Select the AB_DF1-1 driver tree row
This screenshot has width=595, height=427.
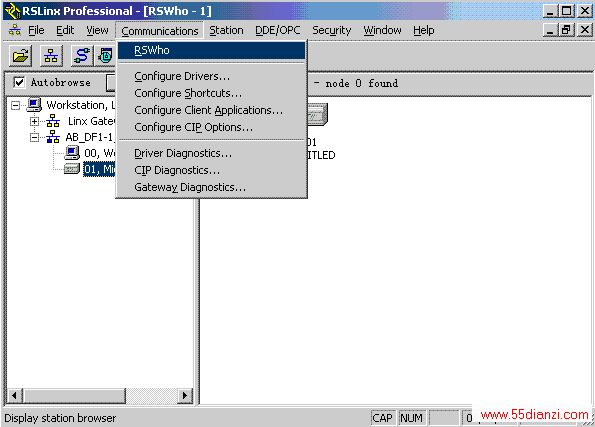(x=90, y=137)
